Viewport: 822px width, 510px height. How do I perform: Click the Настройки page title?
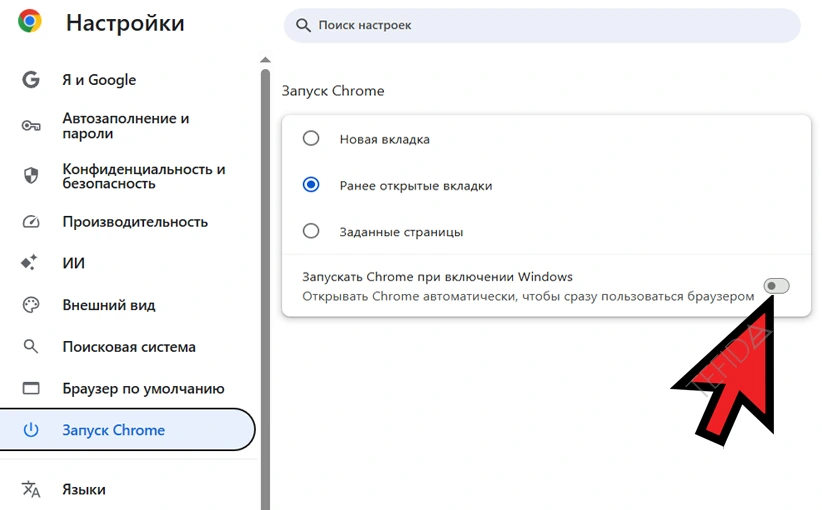click(x=125, y=23)
